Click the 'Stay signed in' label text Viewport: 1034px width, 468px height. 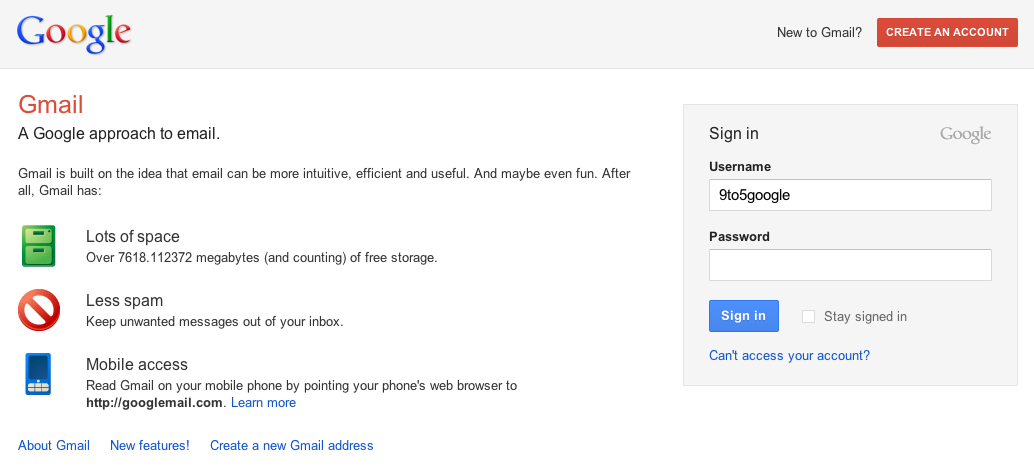[865, 317]
